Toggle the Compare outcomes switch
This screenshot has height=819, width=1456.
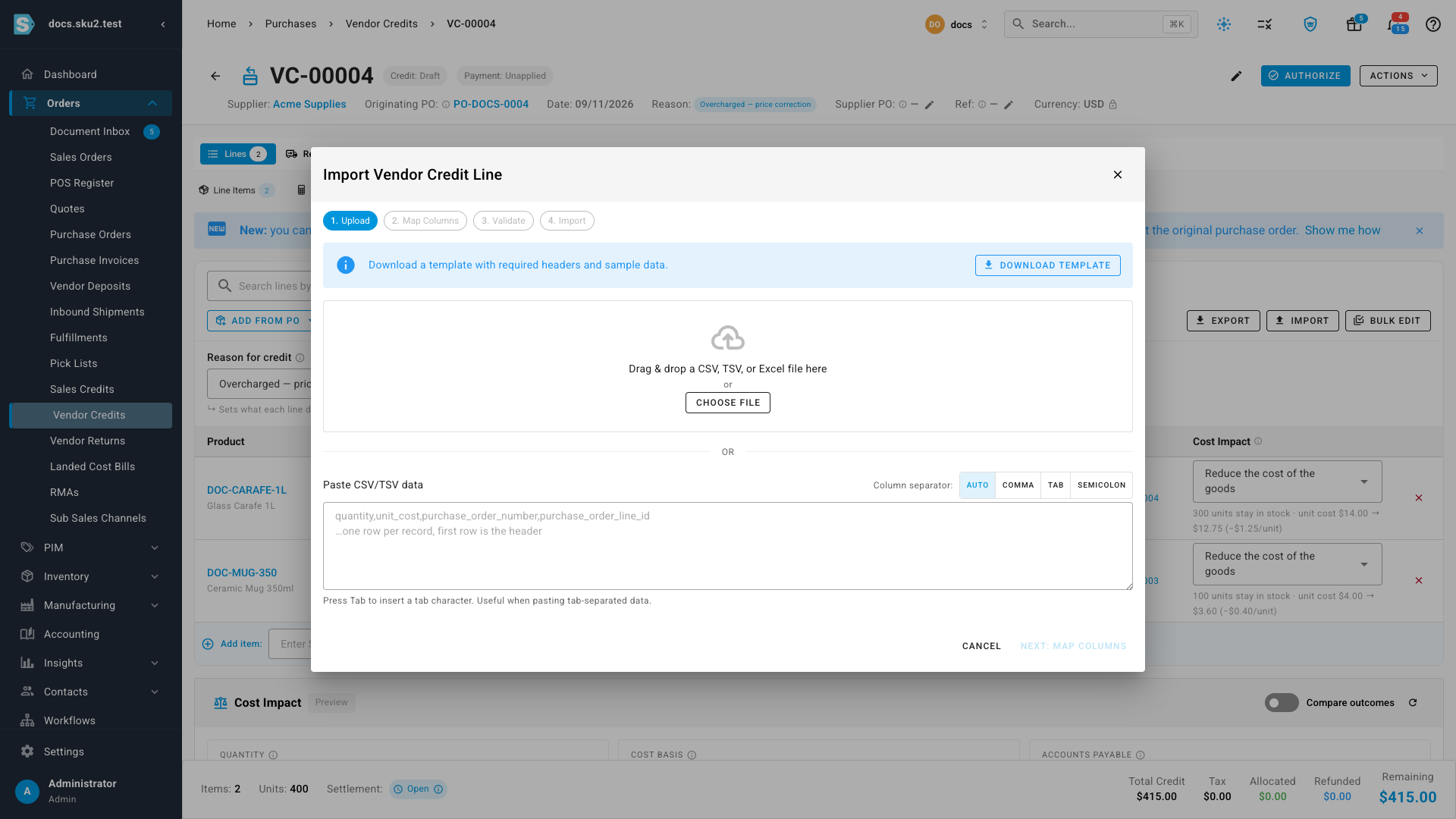(x=1282, y=703)
